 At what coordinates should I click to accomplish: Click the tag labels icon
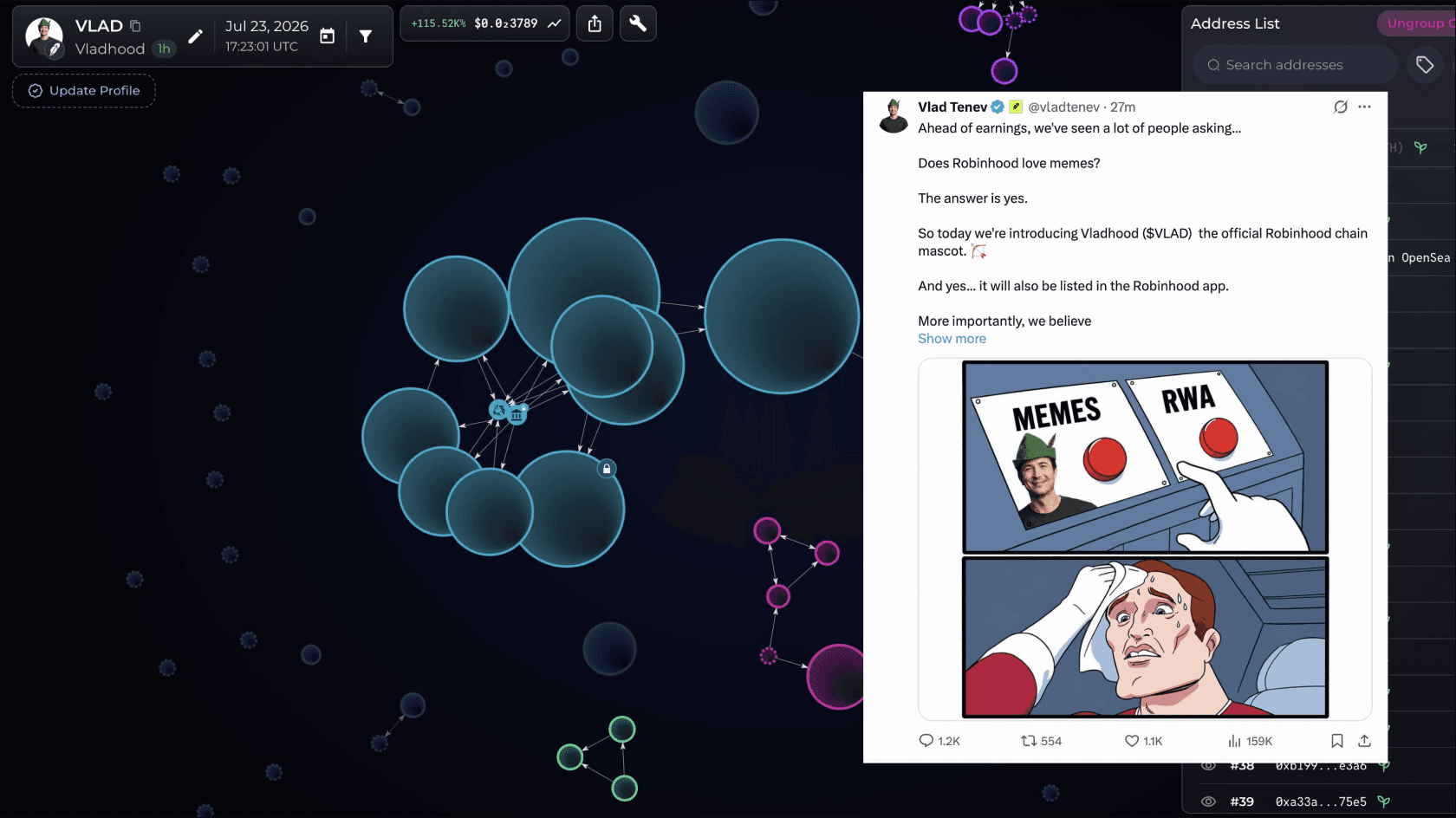(x=1425, y=65)
